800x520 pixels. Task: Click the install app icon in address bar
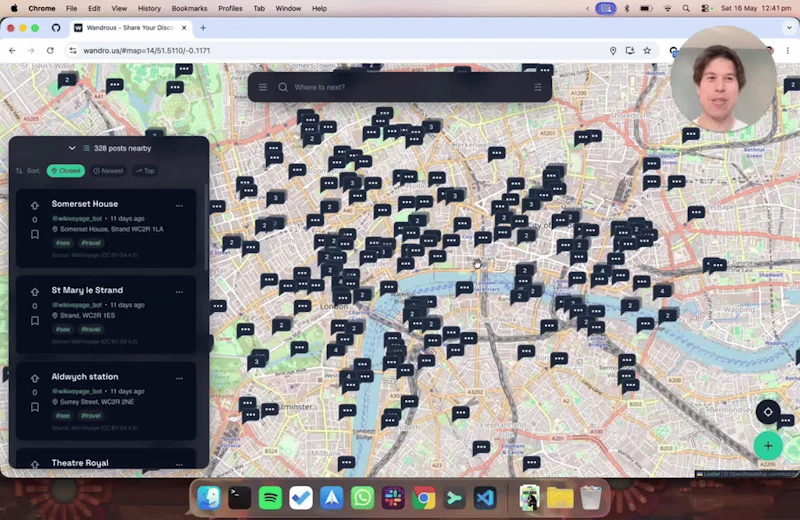pyautogui.click(x=630, y=51)
